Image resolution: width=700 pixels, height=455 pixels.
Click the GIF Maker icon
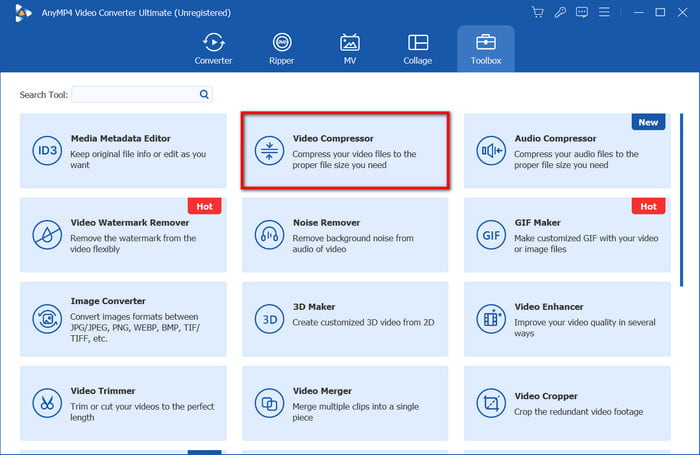pyautogui.click(x=491, y=235)
